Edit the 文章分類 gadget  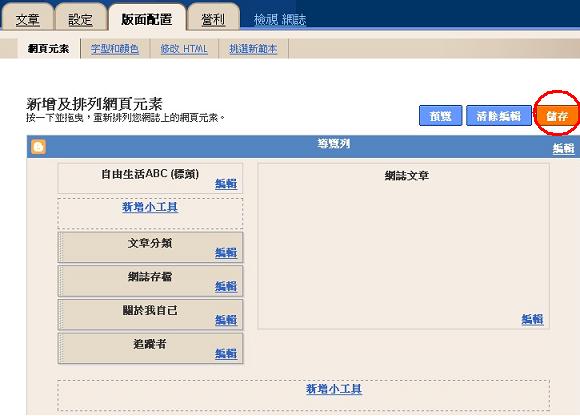click(226, 253)
